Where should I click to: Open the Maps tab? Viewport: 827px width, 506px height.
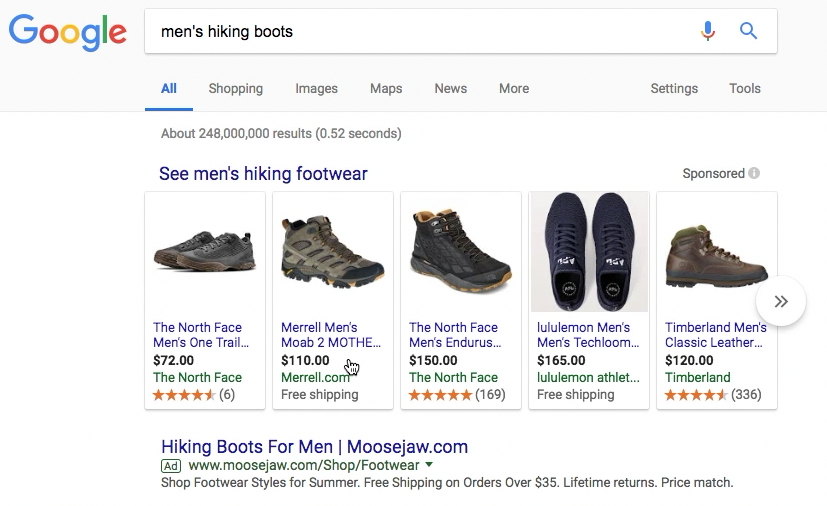coord(386,89)
